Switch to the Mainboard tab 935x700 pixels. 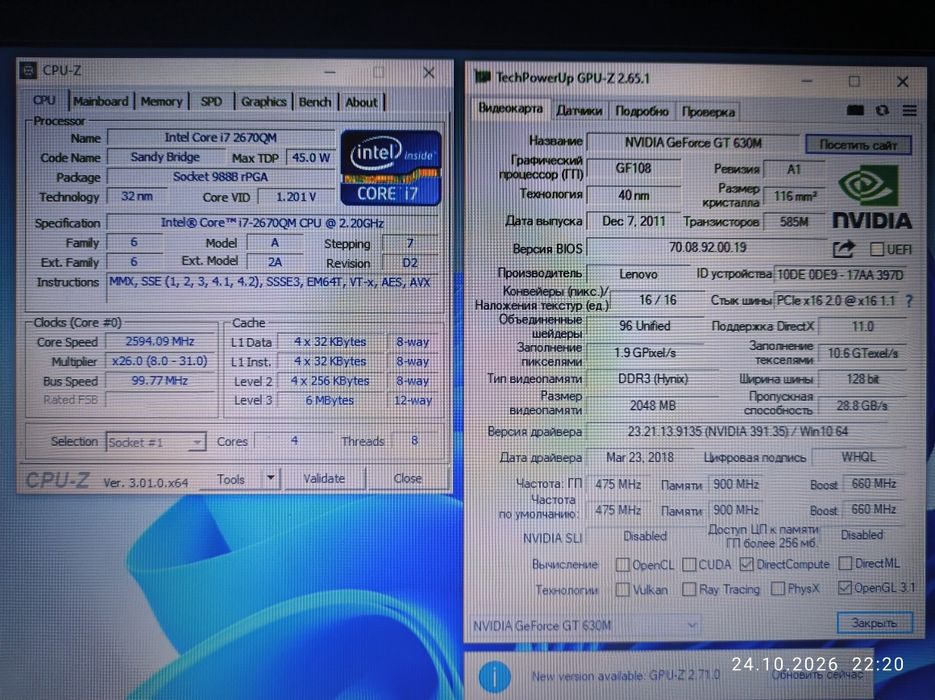pyautogui.click(x=101, y=101)
